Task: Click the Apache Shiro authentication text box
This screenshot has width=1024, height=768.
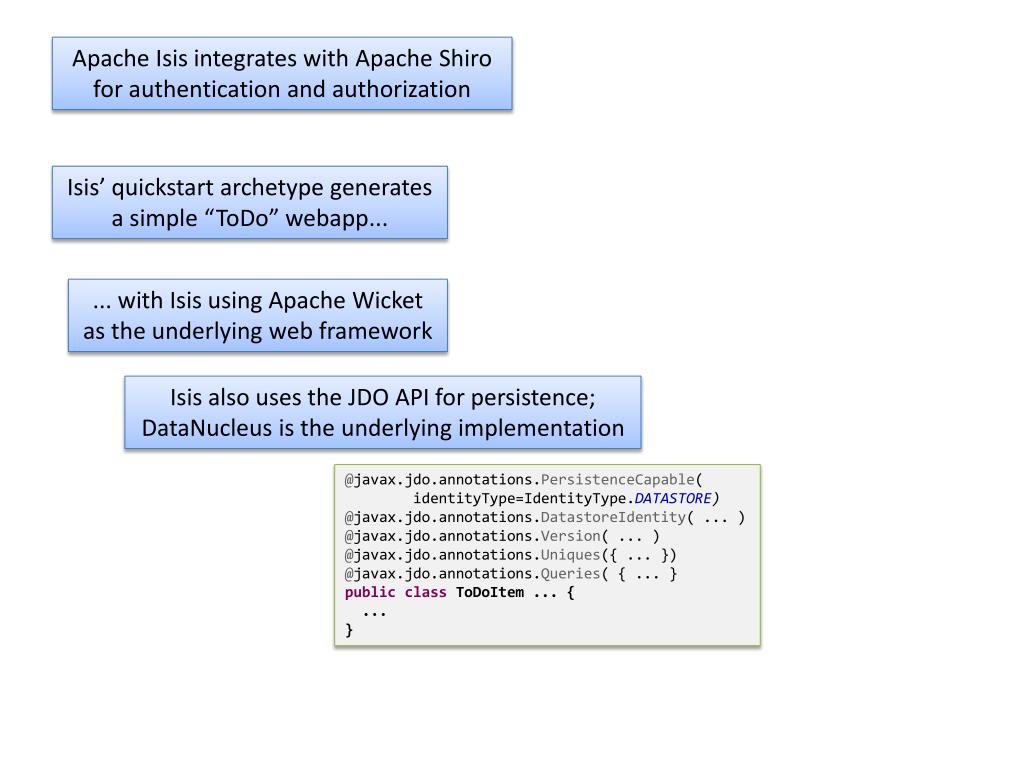Action: [282, 73]
